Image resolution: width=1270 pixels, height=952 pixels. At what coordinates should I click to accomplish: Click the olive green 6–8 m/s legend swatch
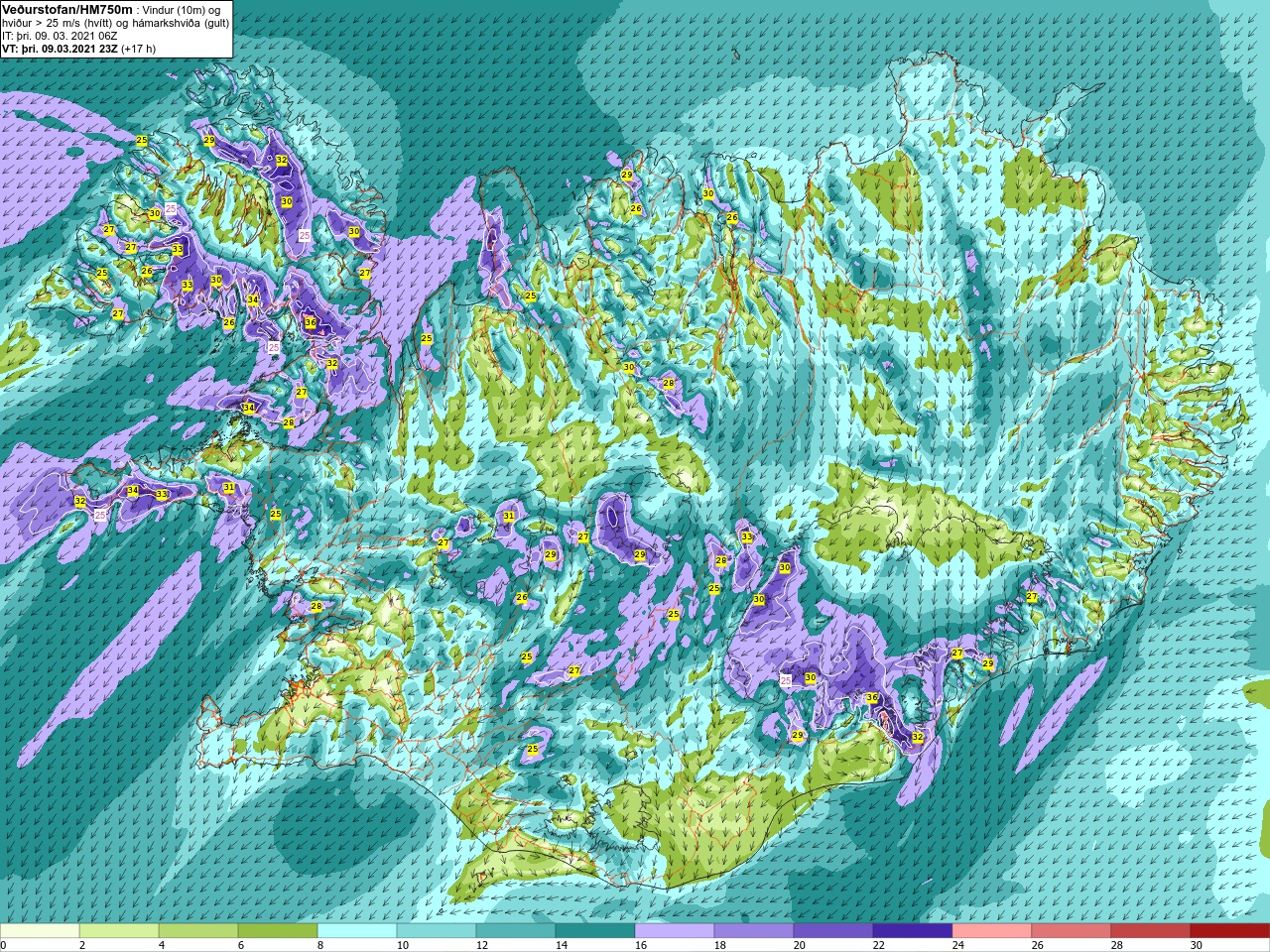pyautogui.click(x=278, y=932)
